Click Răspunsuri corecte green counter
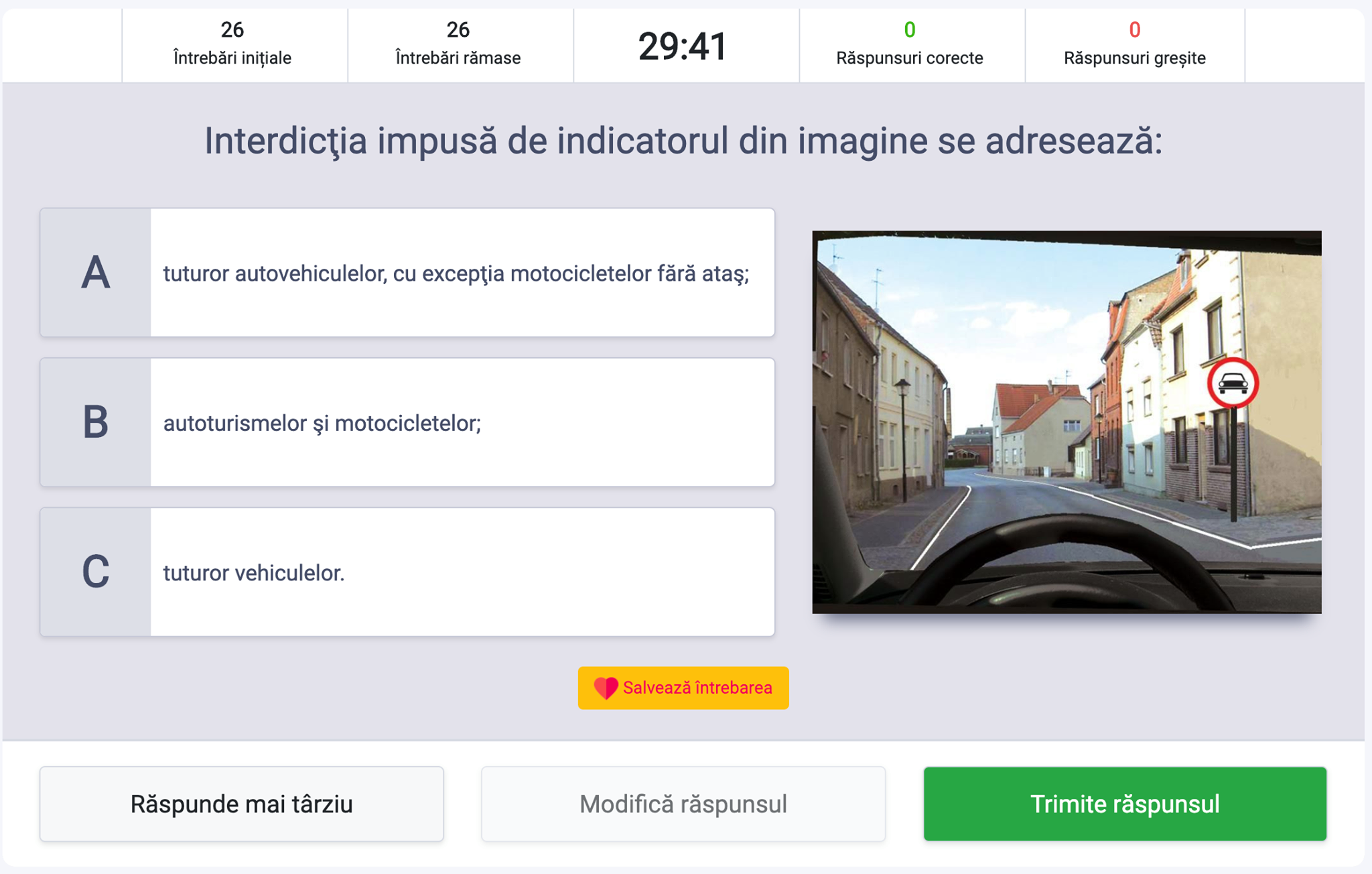This screenshot has height=874, width=1372. [x=910, y=44]
